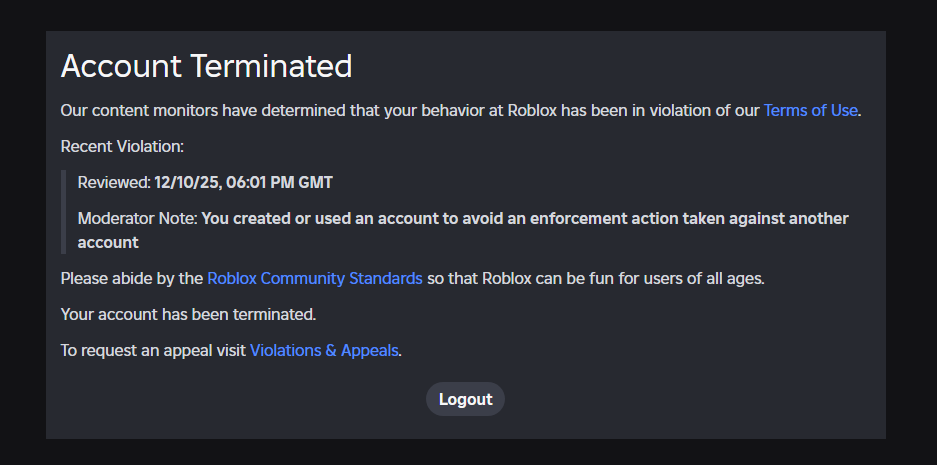The image size is (937, 465).
Task: Click the words 'Please abide by the'
Action: point(132,278)
